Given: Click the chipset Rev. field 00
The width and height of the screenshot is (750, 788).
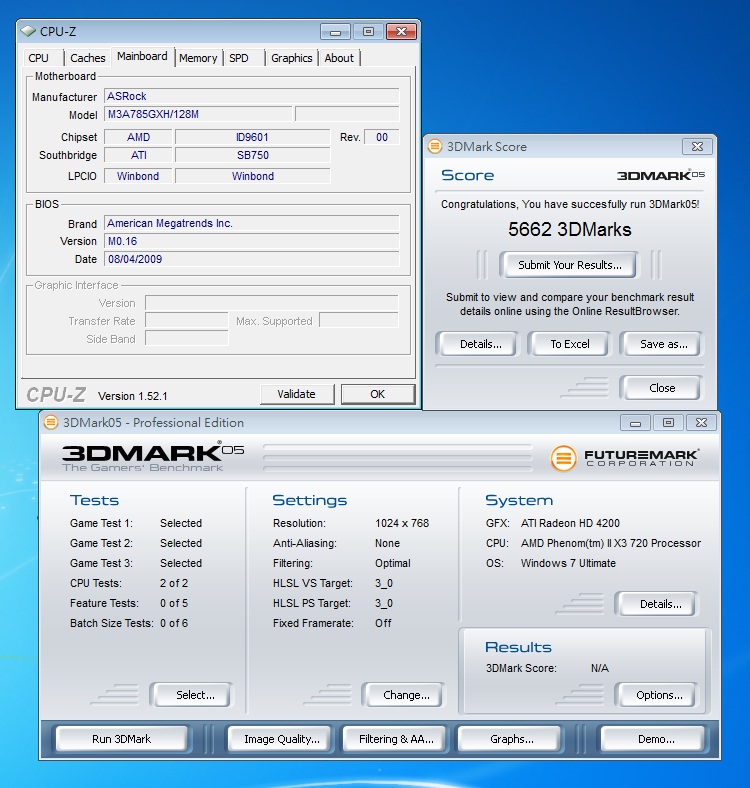Looking at the screenshot, I should pyautogui.click(x=382, y=137).
